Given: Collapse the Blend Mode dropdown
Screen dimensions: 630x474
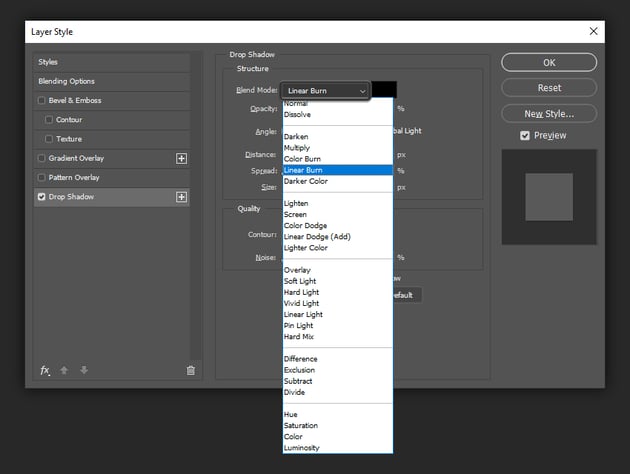Looking at the screenshot, I should tap(325, 90).
